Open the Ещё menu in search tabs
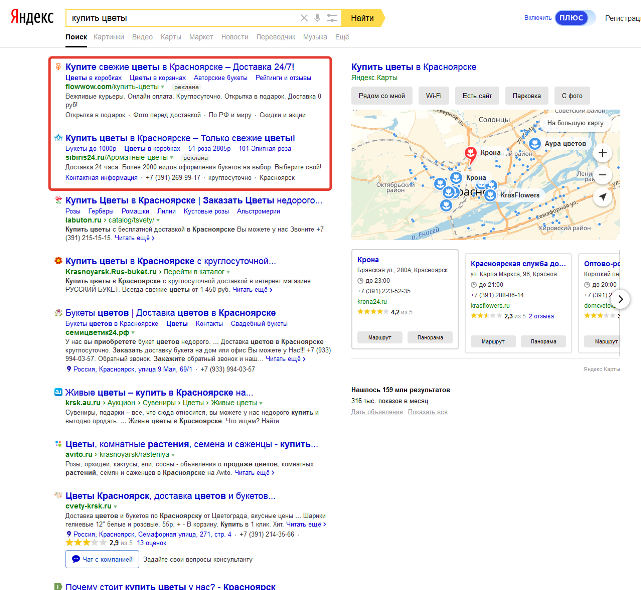 point(342,36)
